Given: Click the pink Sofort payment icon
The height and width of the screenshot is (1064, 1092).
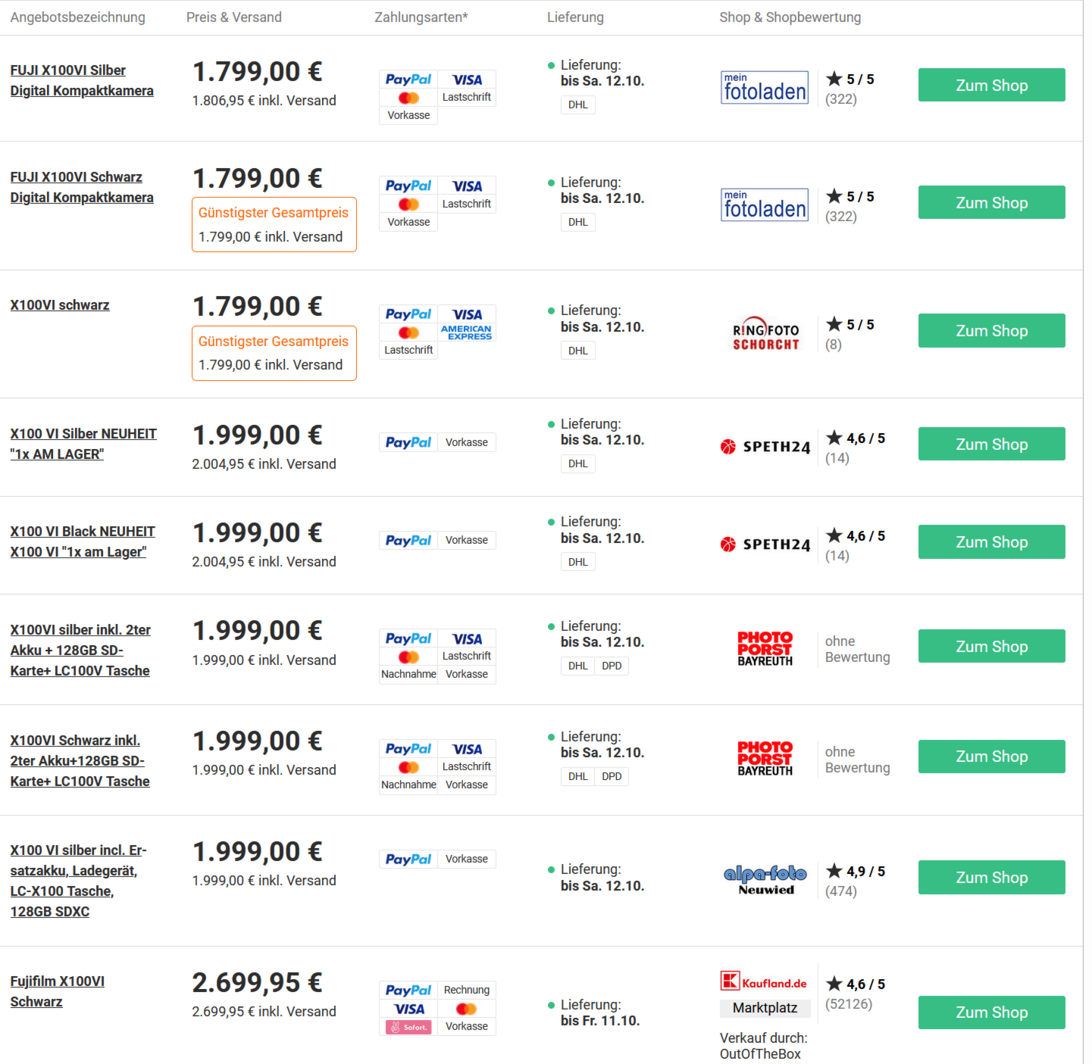Looking at the screenshot, I should pyautogui.click(x=408, y=1027).
